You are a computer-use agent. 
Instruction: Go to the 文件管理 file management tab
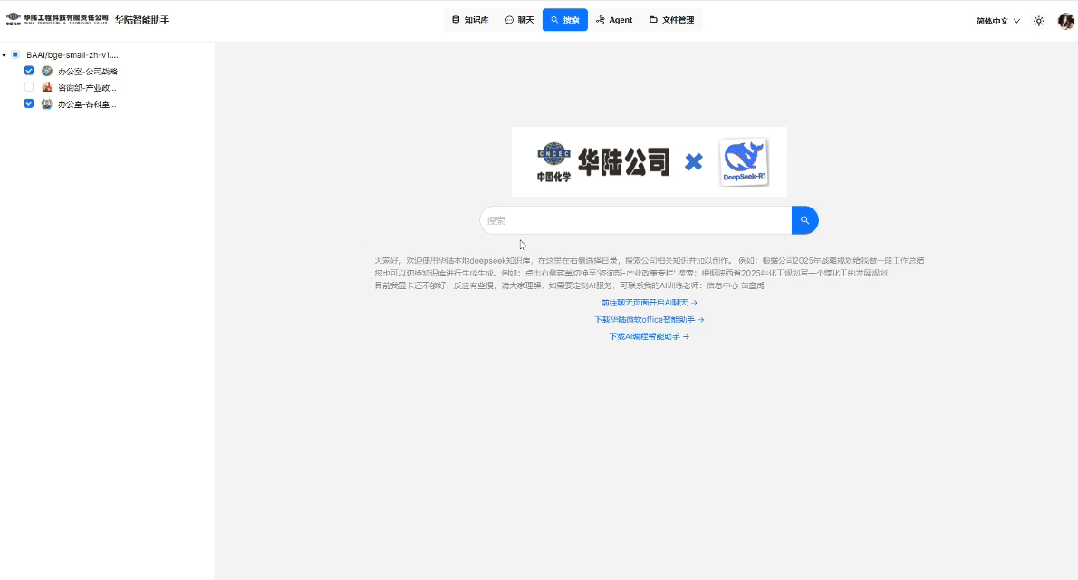[672, 20]
